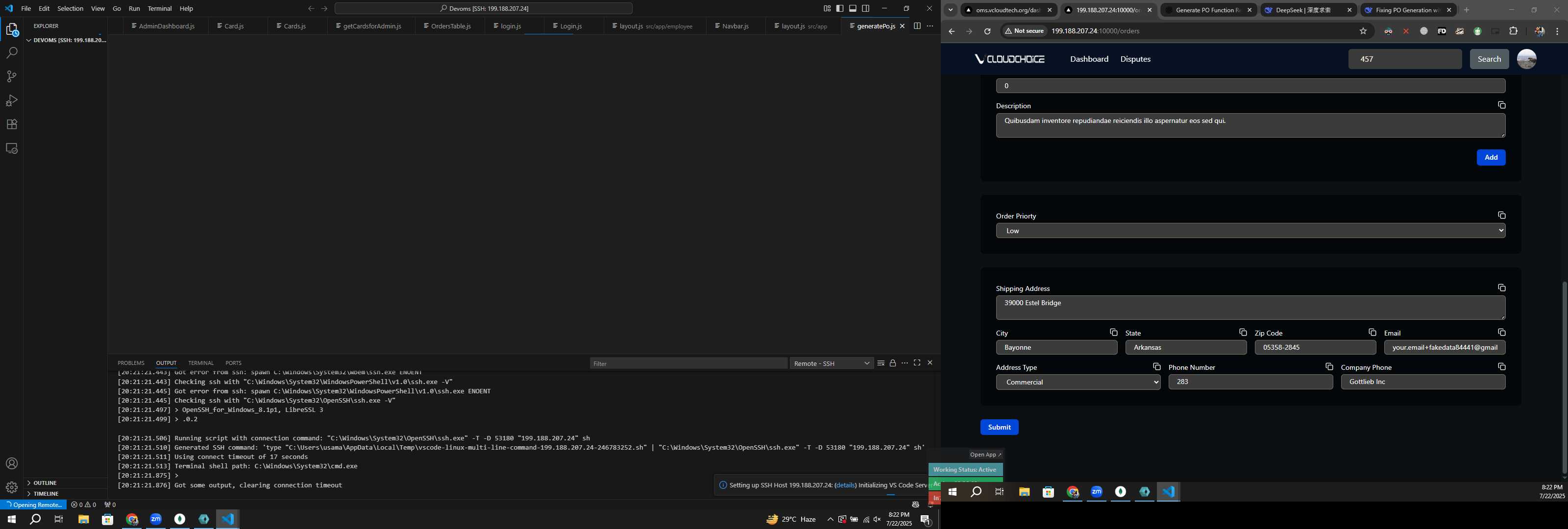This screenshot has width=1568, height=529.
Task: Open the Disputes nav link
Action: pos(1135,59)
